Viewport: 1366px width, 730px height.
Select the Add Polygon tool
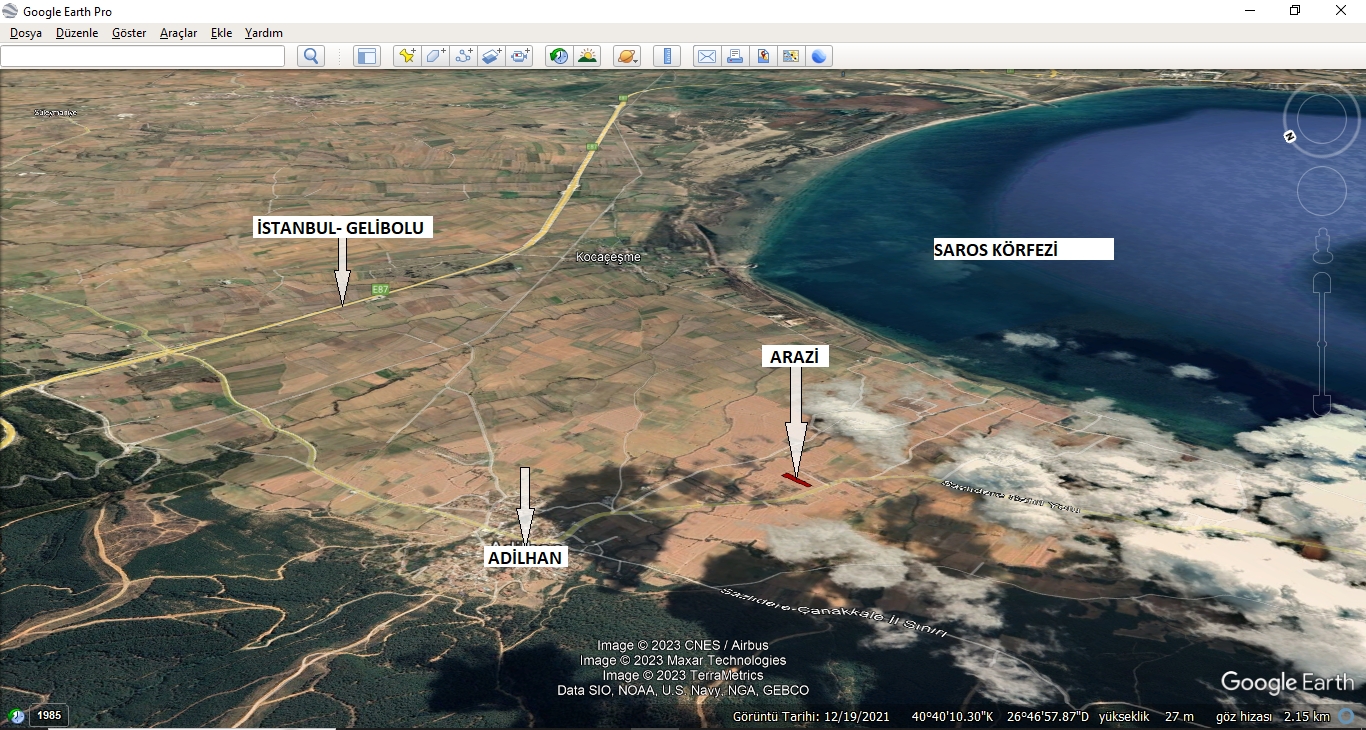pos(435,56)
